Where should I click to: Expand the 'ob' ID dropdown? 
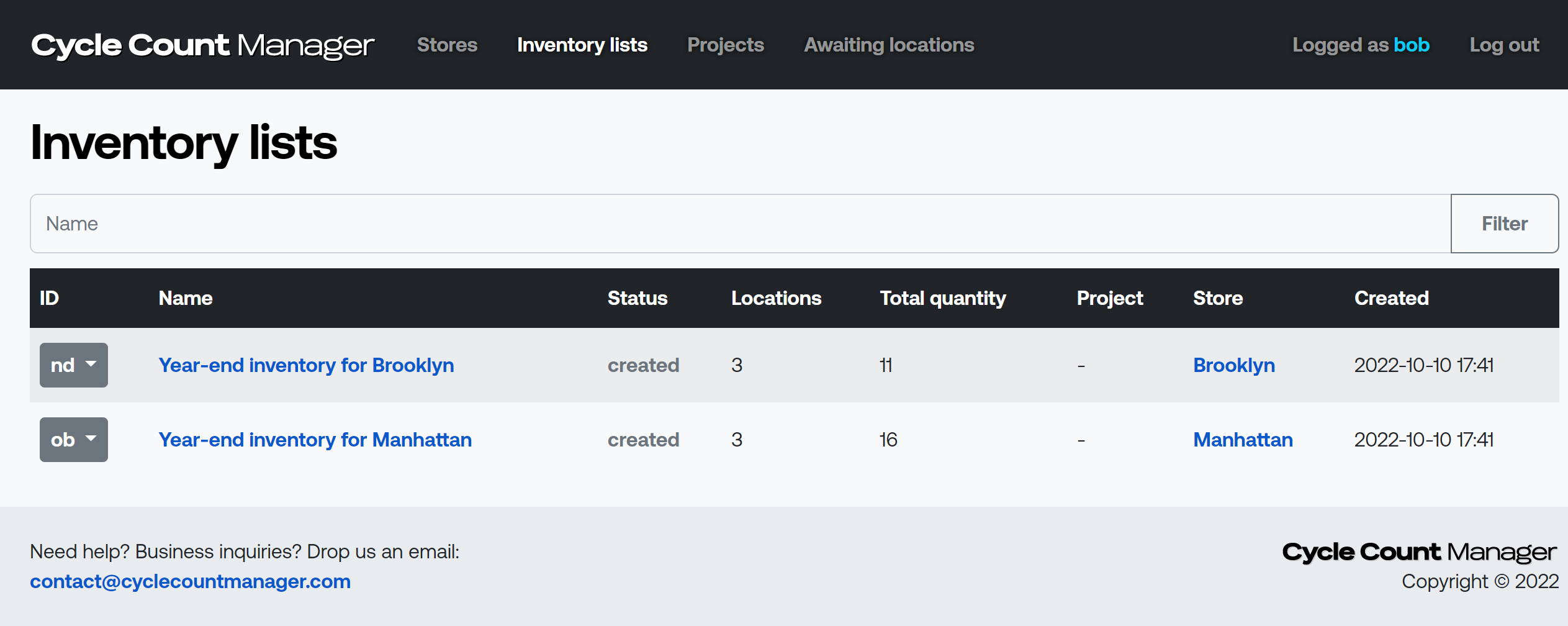[74, 440]
